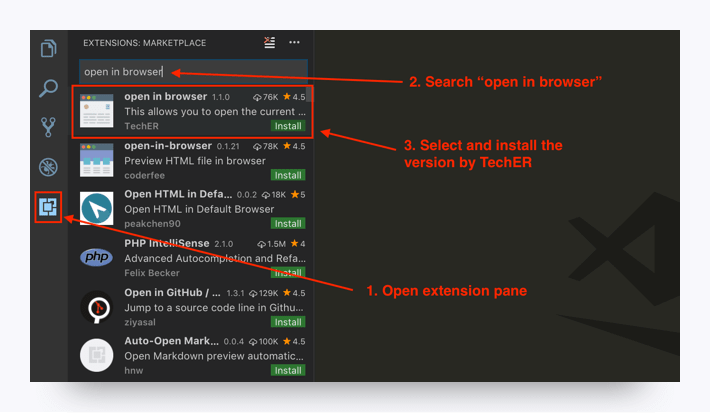This screenshot has width=710, height=413.
Task: Select the 'PHP IntelliSense' title
Action: (x=167, y=244)
